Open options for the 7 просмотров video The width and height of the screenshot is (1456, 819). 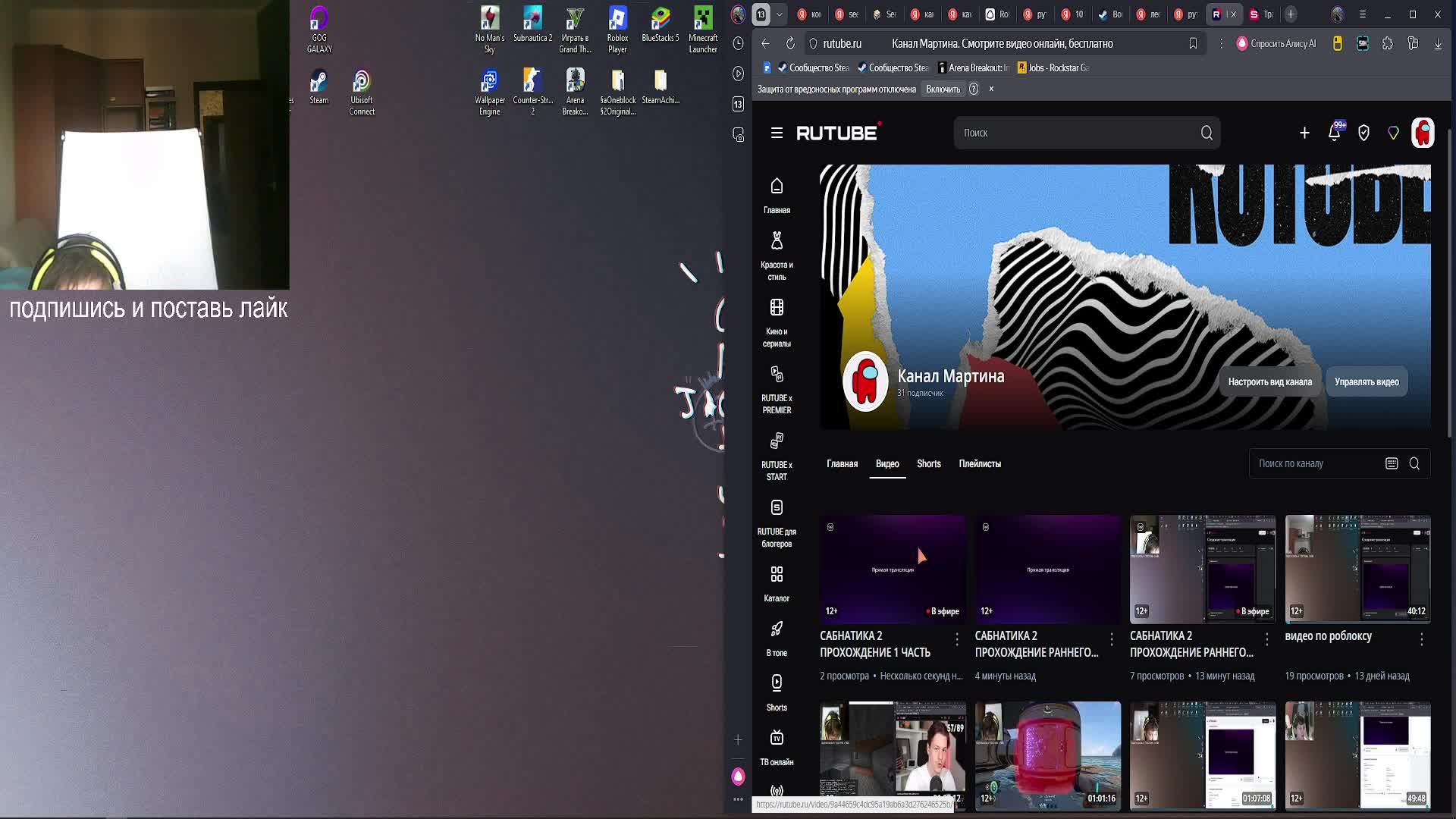[1266, 639]
